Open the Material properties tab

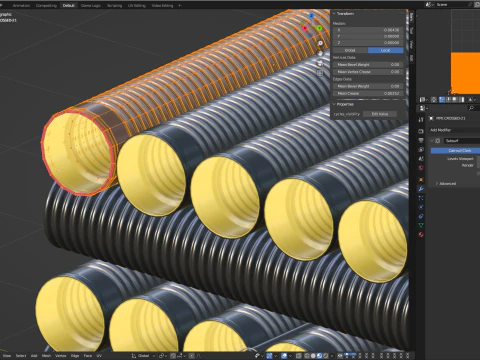[421, 234]
